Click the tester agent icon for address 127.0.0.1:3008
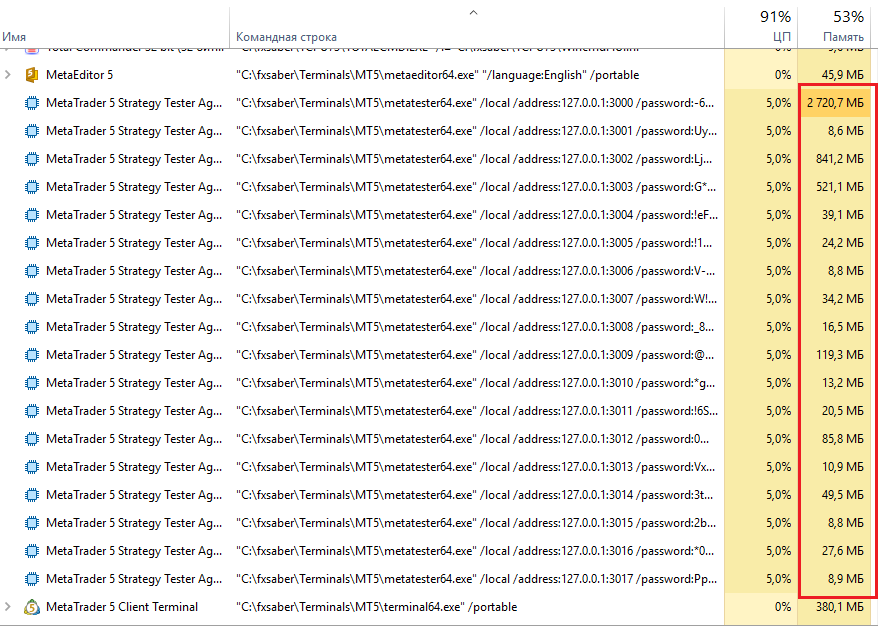Screen dimensions: 878x631 pyautogui.click(x=32, y=327)
